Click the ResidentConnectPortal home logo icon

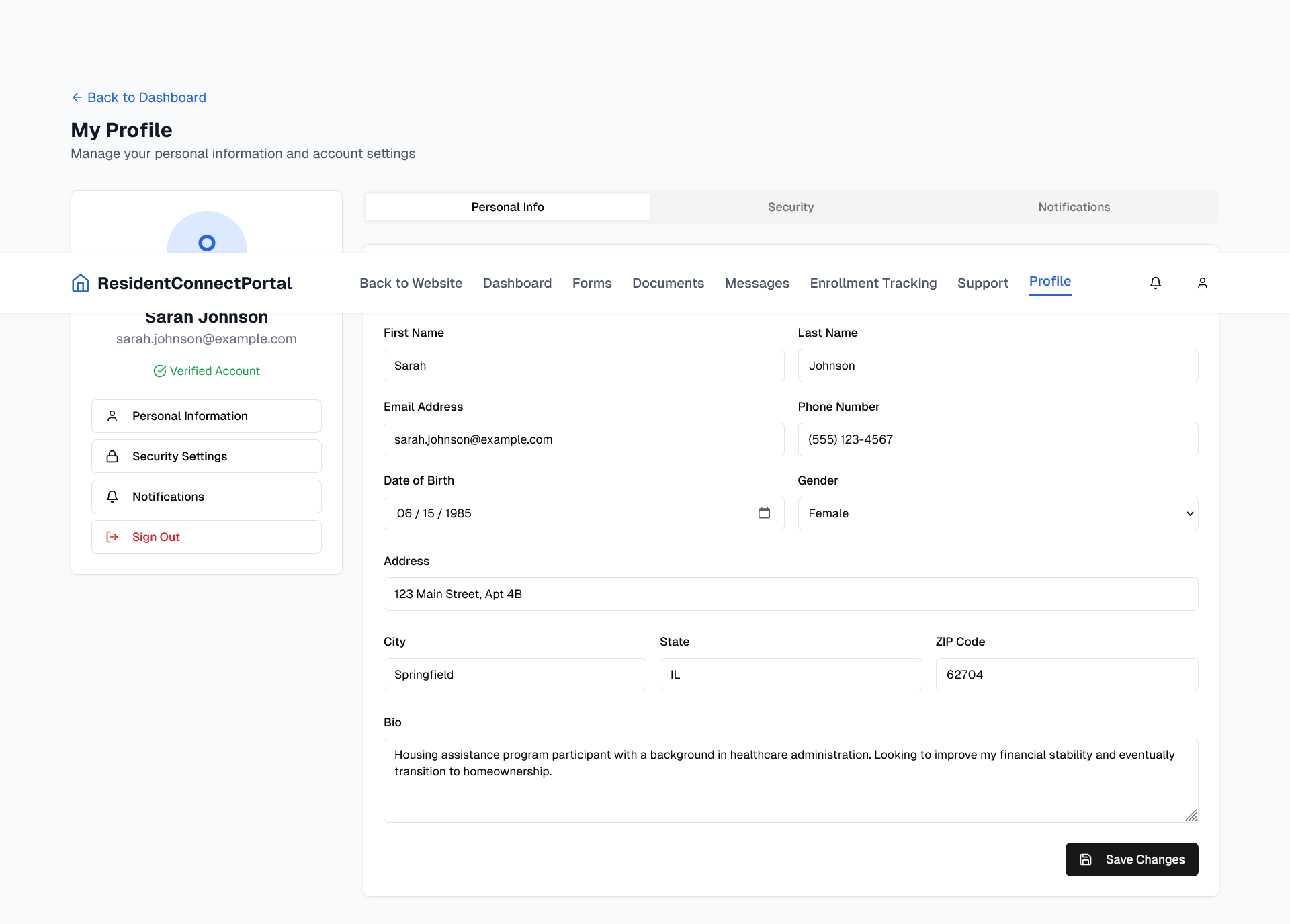[x=81, y=283]
